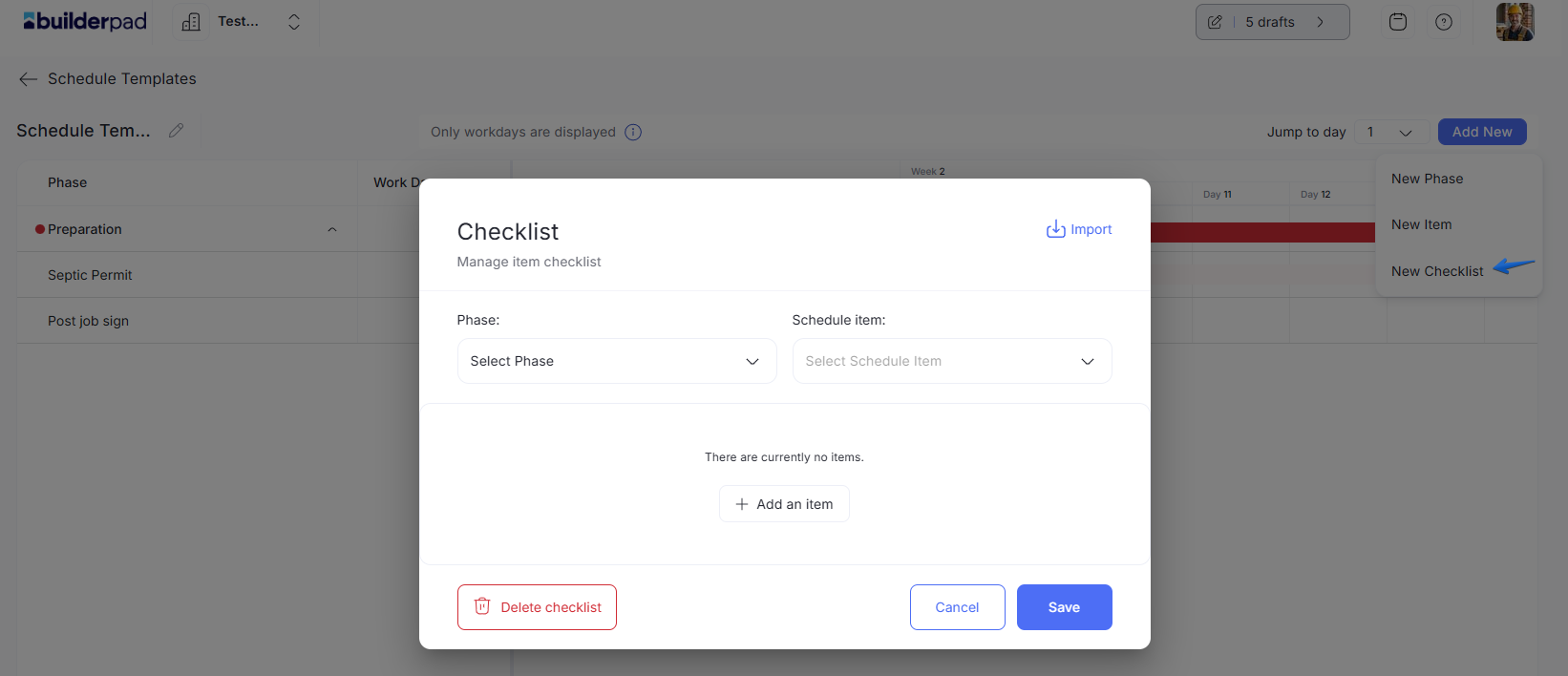The width and height of the screenshot is (1568, 676).
Task: Select New Item menu entry
Action: [1421, 224]
